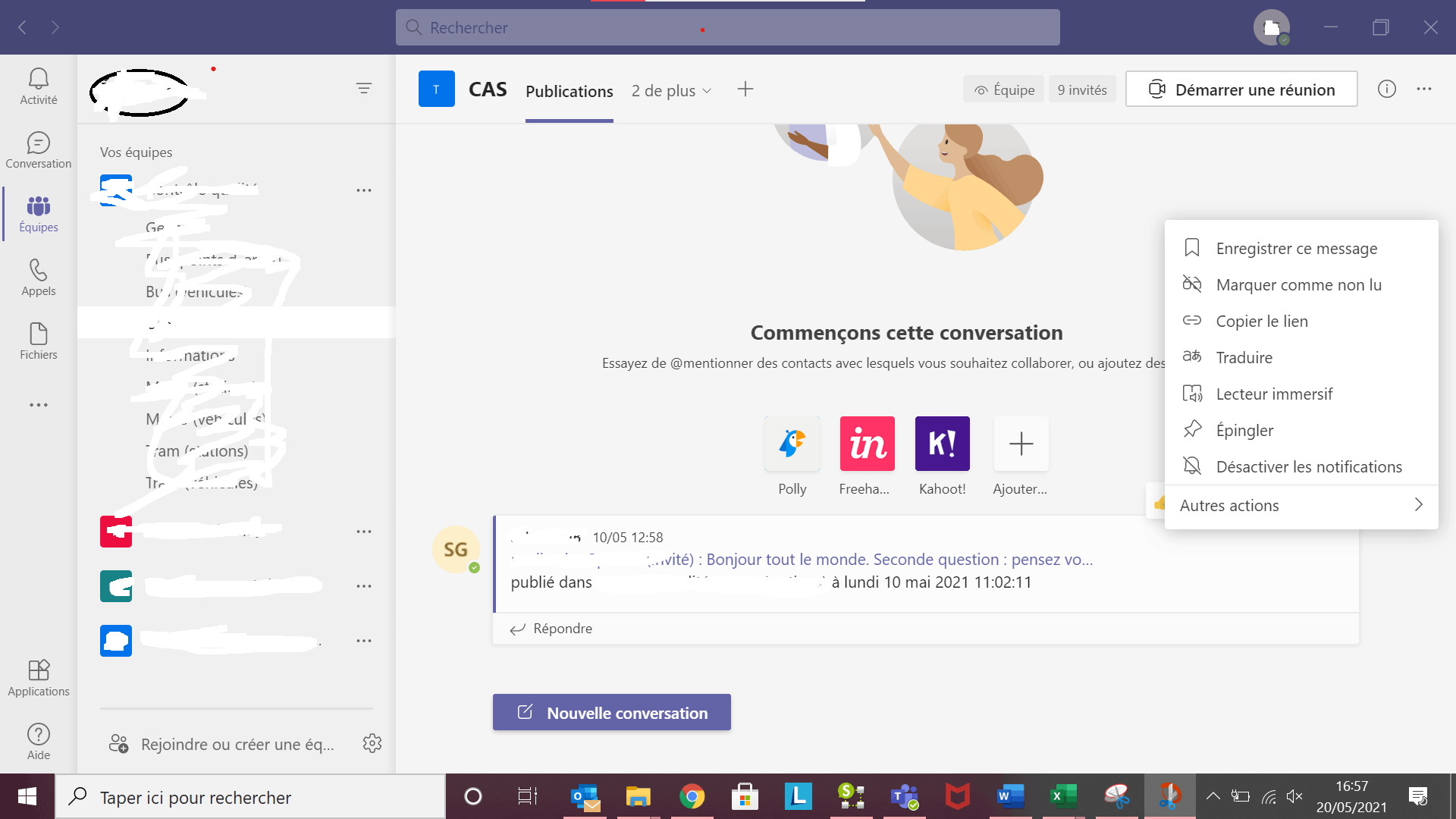Viewport: 1456px width, 819px height.
Task: Click Nouvelle conversation button
Action: click(x=611, y=712)
